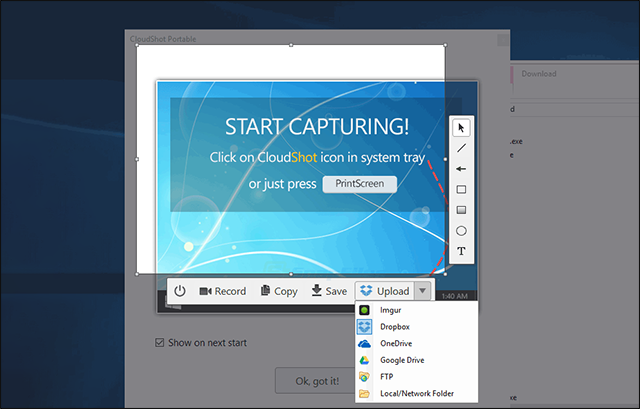Select the Ellipse tool
The height and width of the screenshot is (409, 640).
(461, 231)
